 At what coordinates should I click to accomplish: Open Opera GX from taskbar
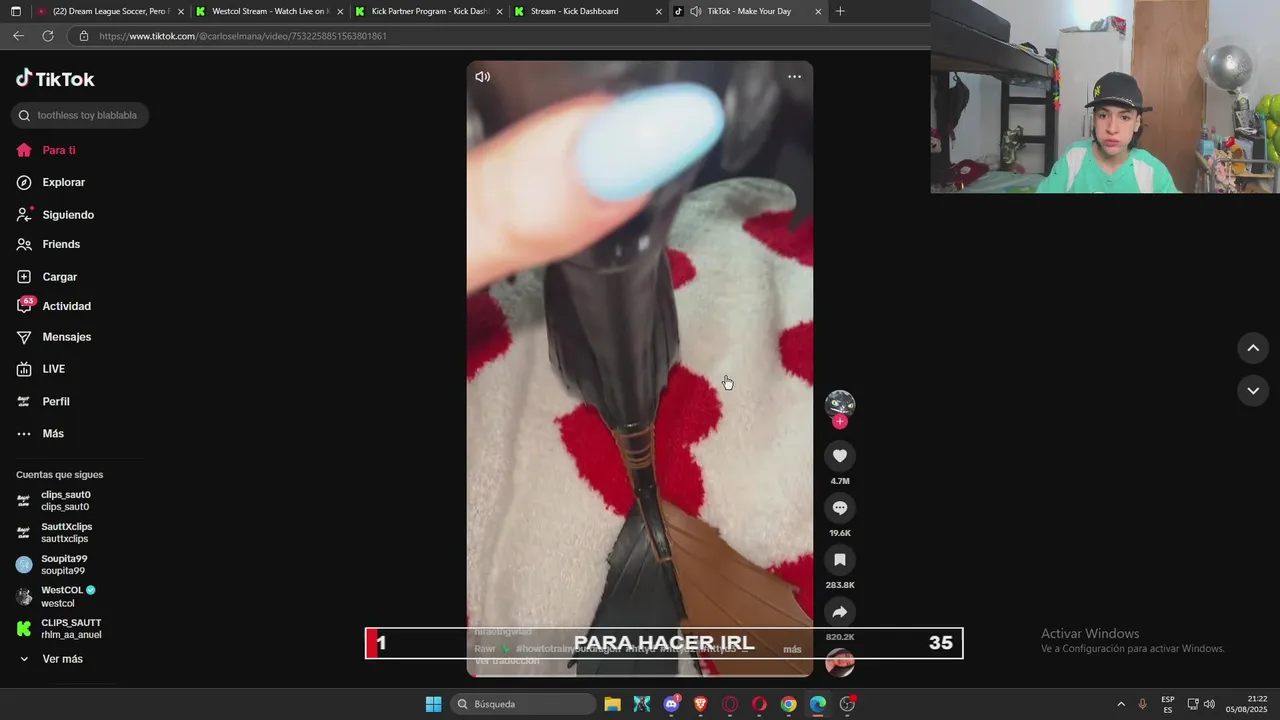pyautogui.click(x=730, y=704)
